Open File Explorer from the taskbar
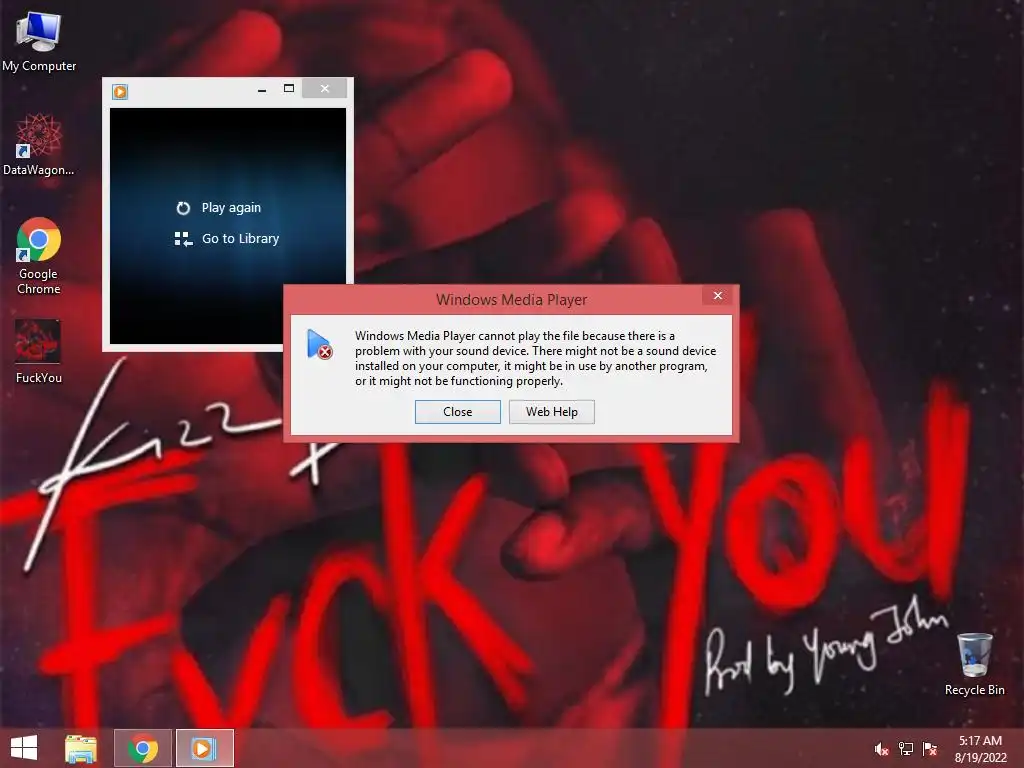The height and width of the screenshot is (768, 1024). [81, 748]
